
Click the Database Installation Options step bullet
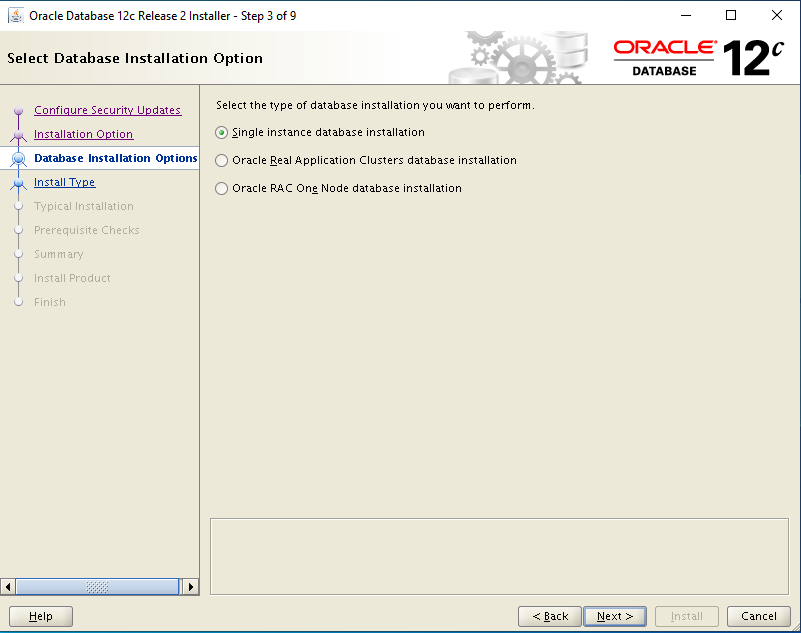pos(19,158)
